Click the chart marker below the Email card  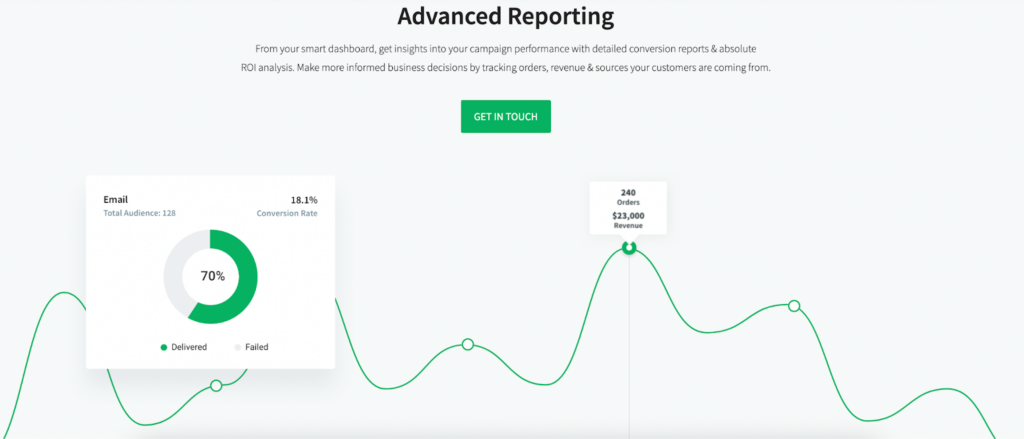coord(216,385)
